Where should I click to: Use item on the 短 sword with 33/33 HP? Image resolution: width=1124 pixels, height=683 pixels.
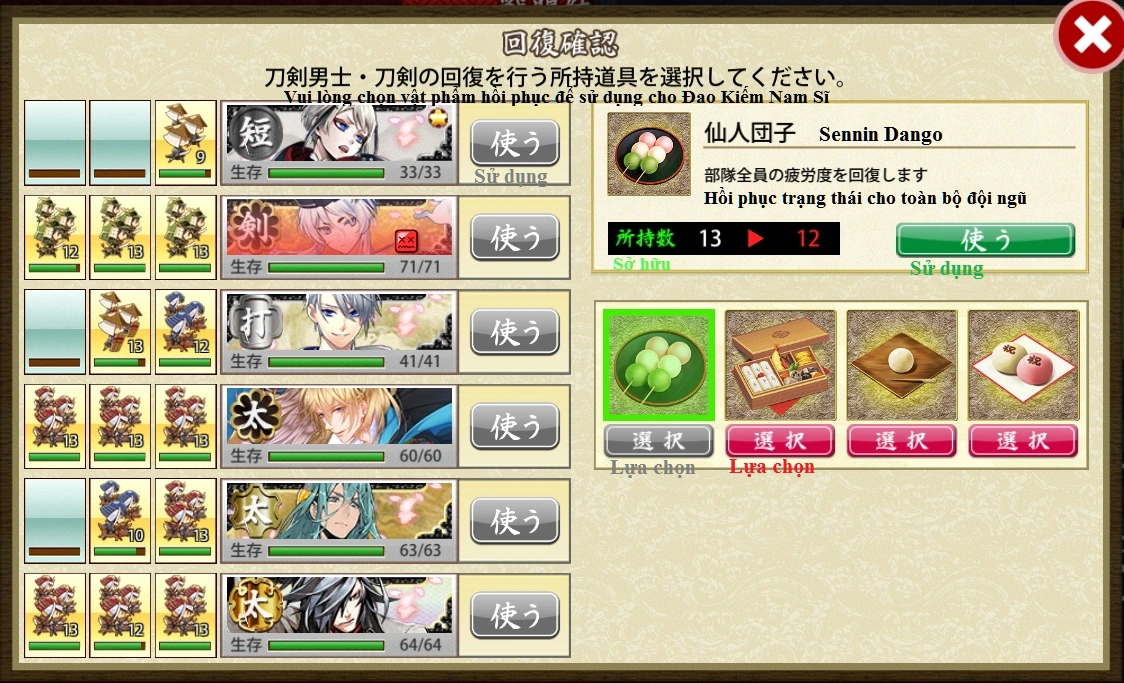515,143
